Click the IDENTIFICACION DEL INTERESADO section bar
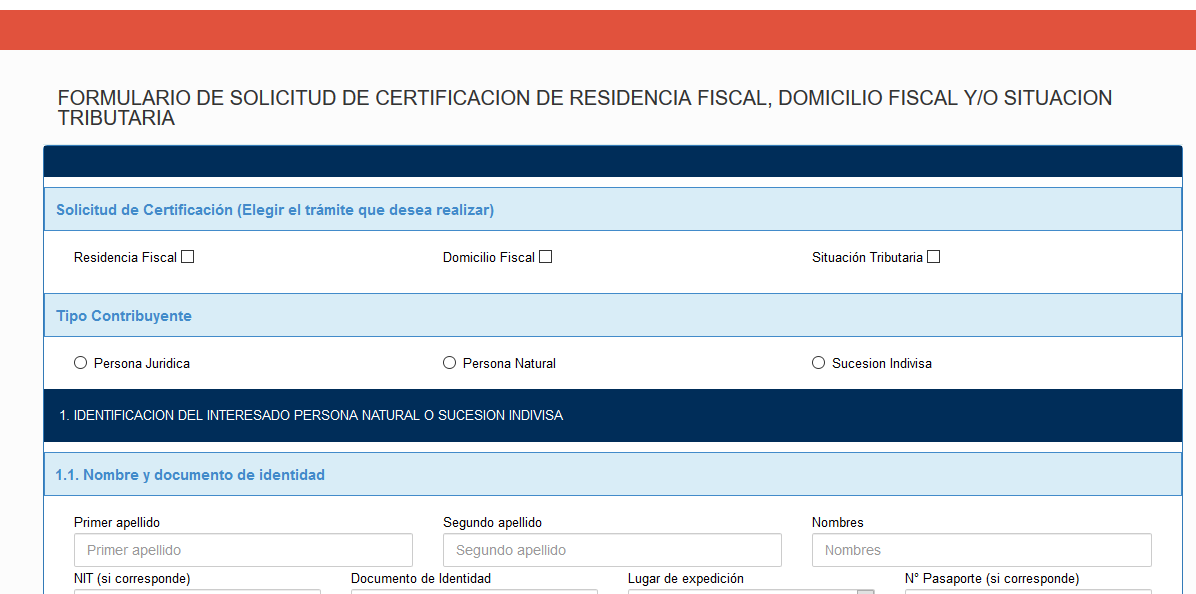Viewport: 1196px width, 594px height. (611, 415)
